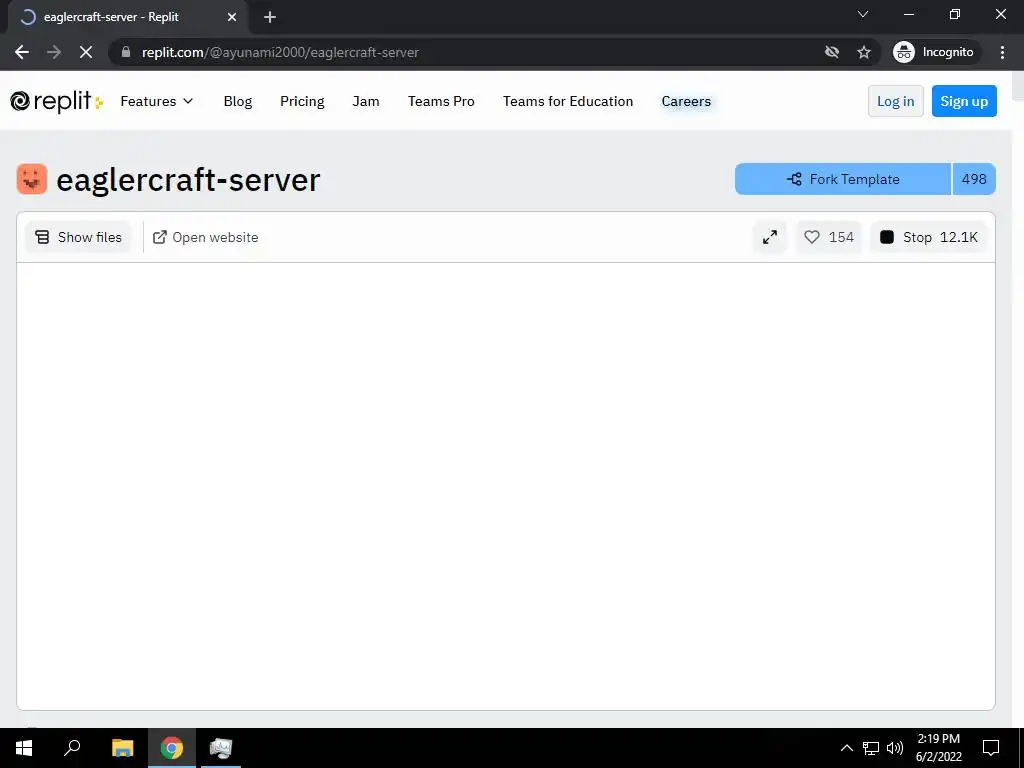Open the Blog page
1024x768 pixels.
point(238,101)
